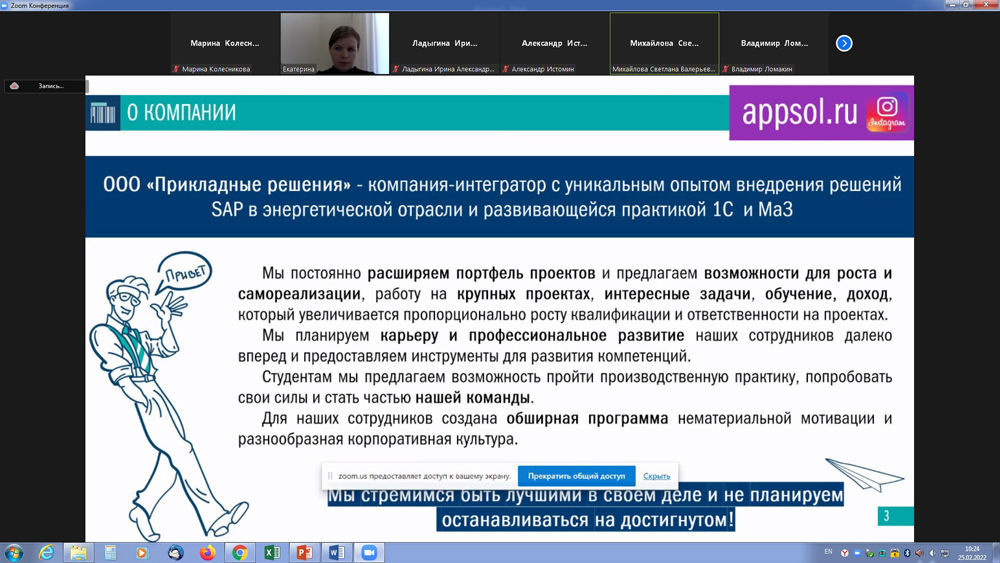This screenshot has height=563, width=1000.
Task: Click the Instagram logo on the slide
Action: pyautogui.click(x=887, y=112)
